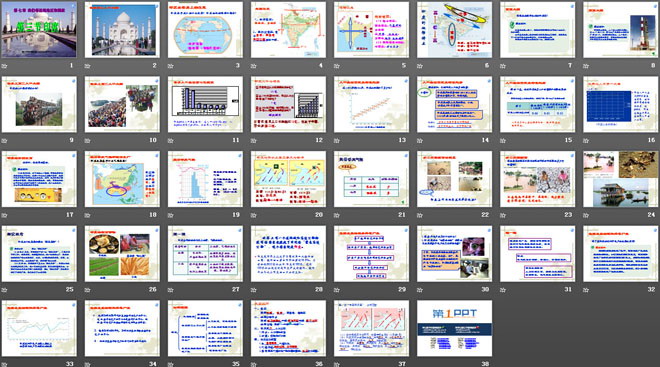Click the animation star icon under slide 20

point(254,215)
